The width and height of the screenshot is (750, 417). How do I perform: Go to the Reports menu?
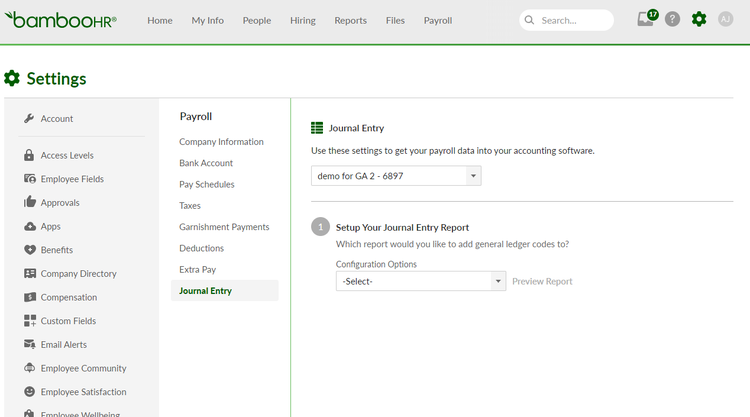point(350,21)
